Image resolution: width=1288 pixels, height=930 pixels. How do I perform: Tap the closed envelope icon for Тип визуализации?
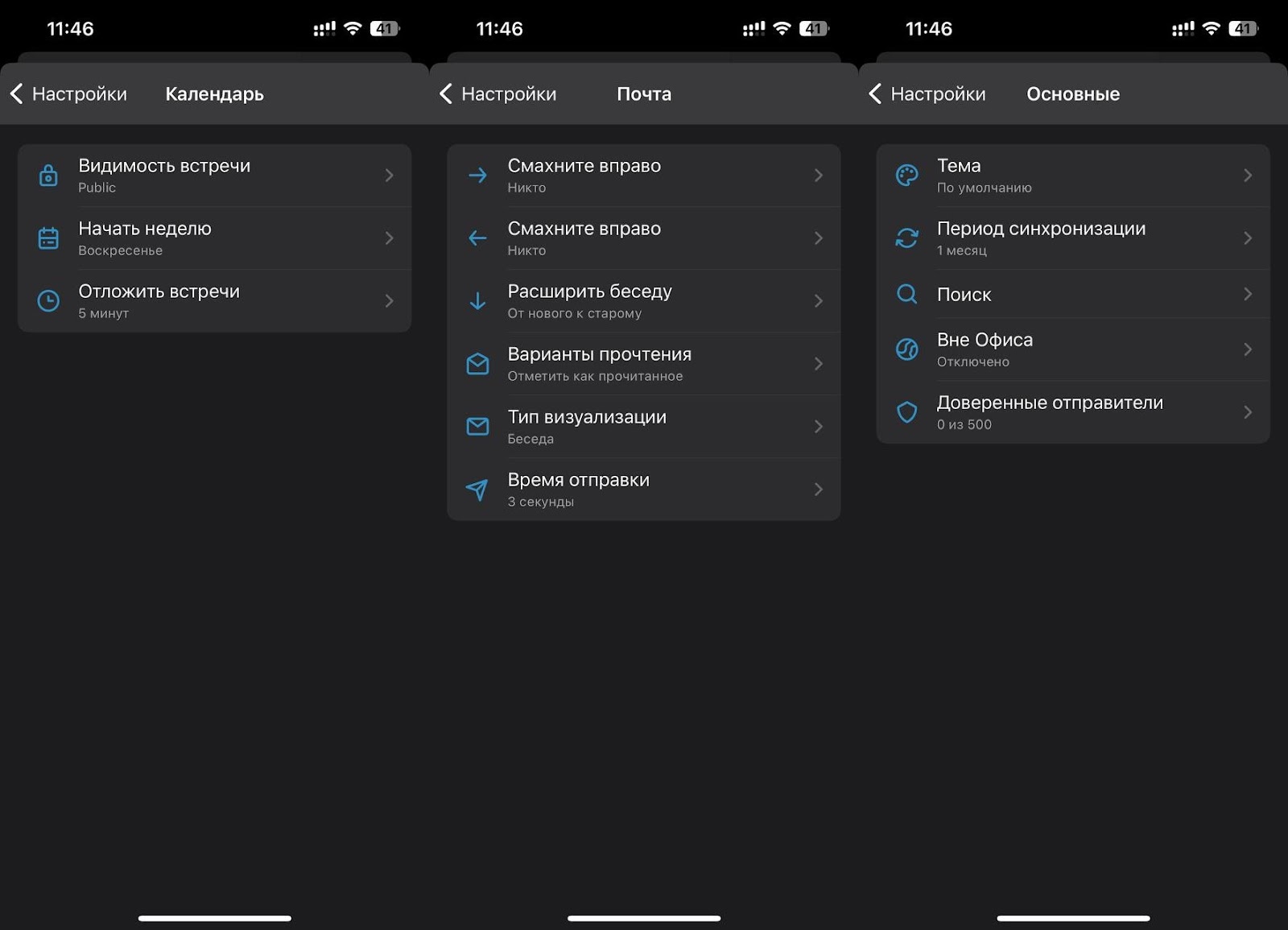tap(477, 427)
